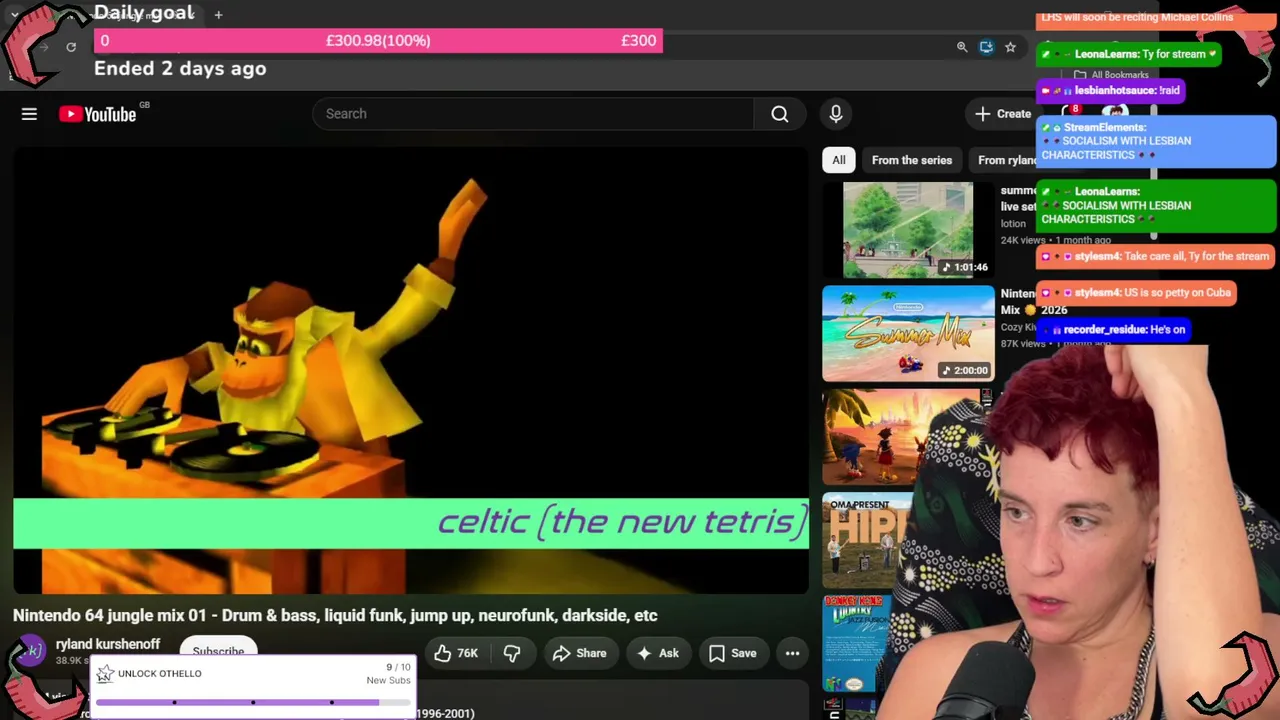Focus the YouTube search box
Image resolution: width=1280 pixels, height=720 pixels.
coord(533,114)
